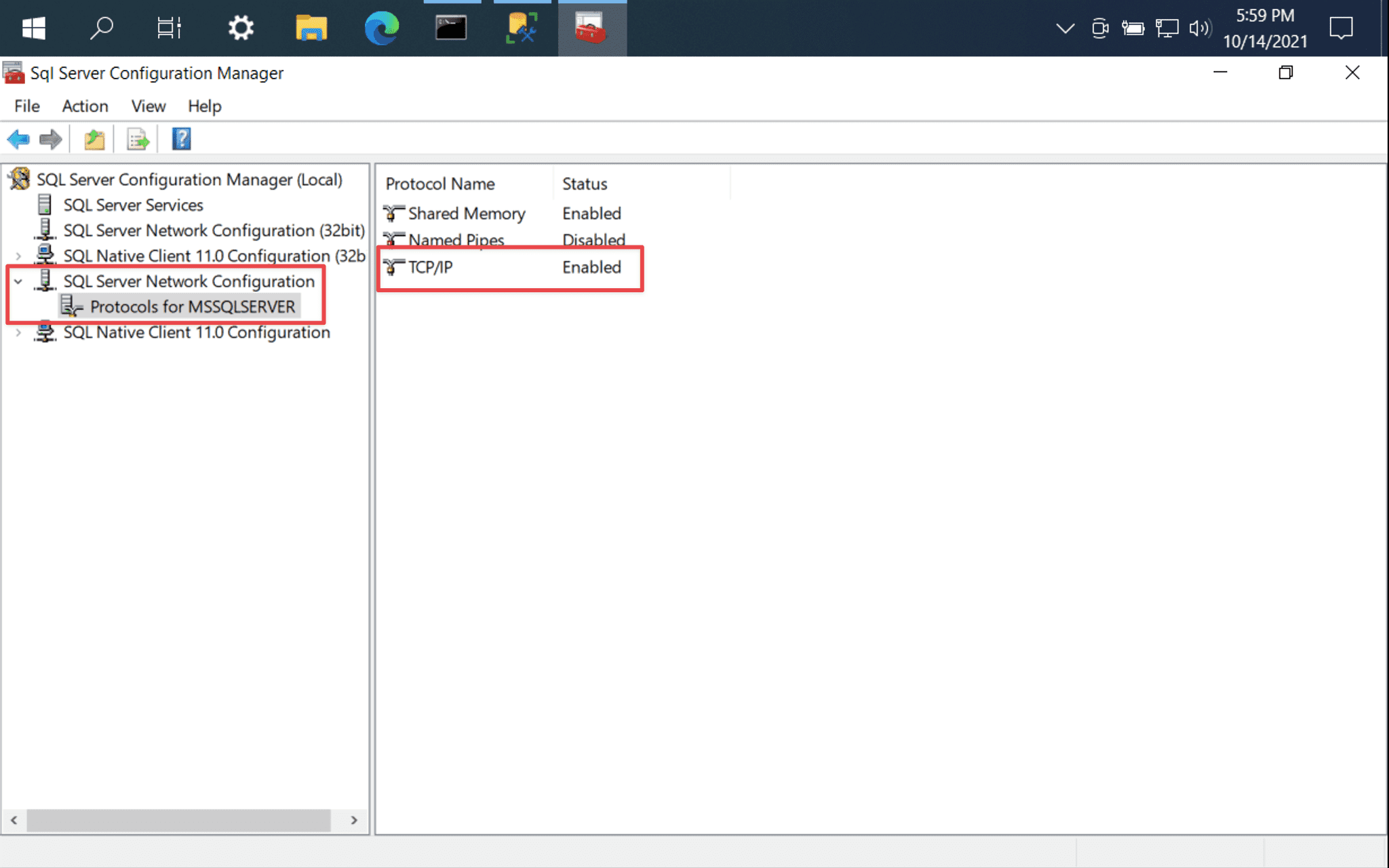The width and height of the screenshot is (1389, 868).
Task: Click the Export List toolbar icon
Action: click(138, 140)
